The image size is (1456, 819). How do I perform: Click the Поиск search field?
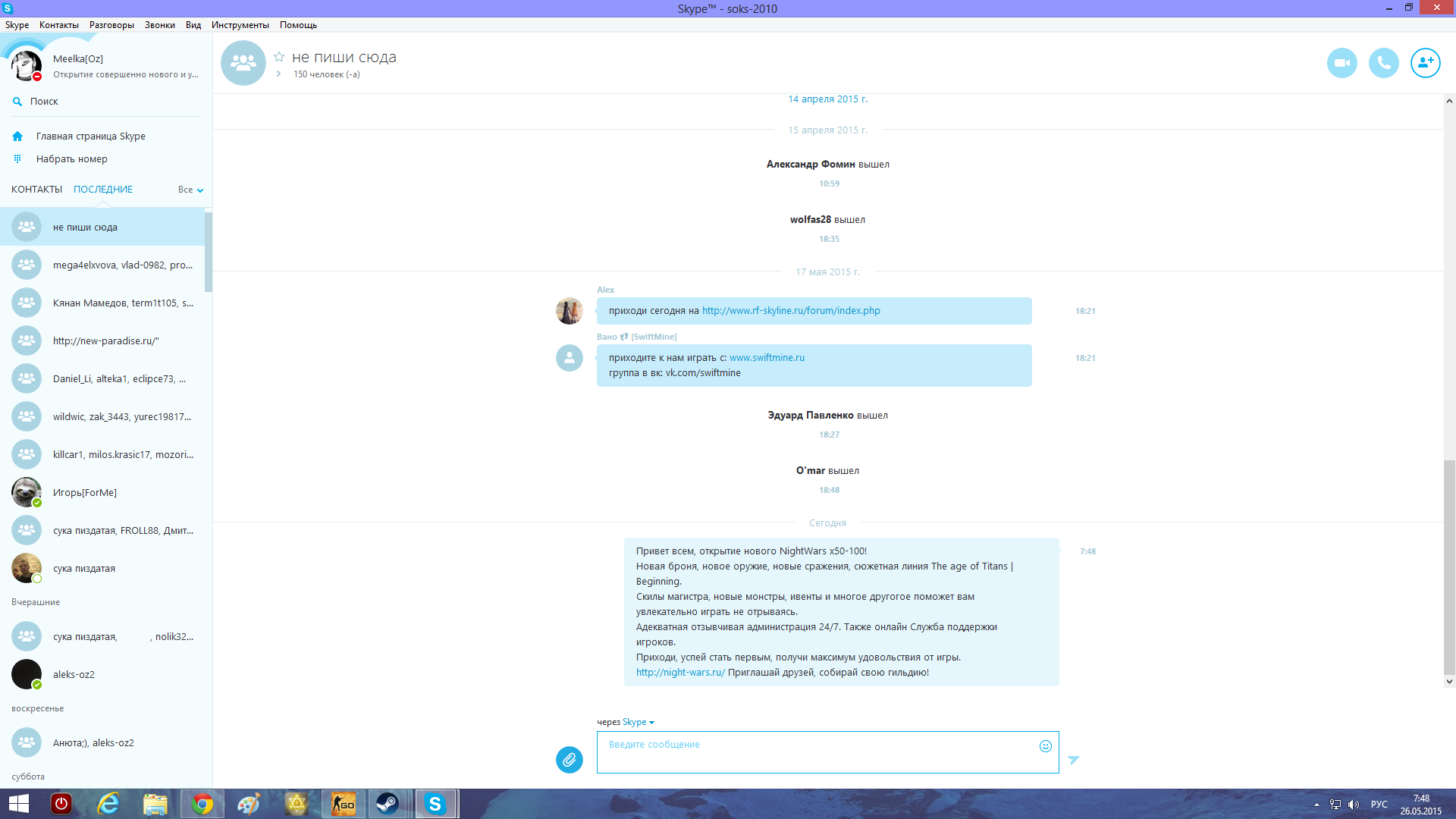point(106,102)
